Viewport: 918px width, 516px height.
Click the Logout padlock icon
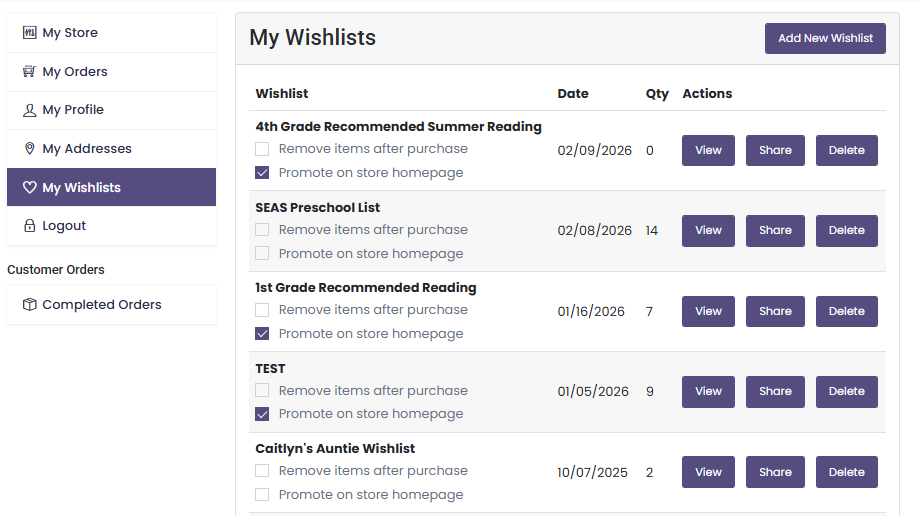pos(29,226)
